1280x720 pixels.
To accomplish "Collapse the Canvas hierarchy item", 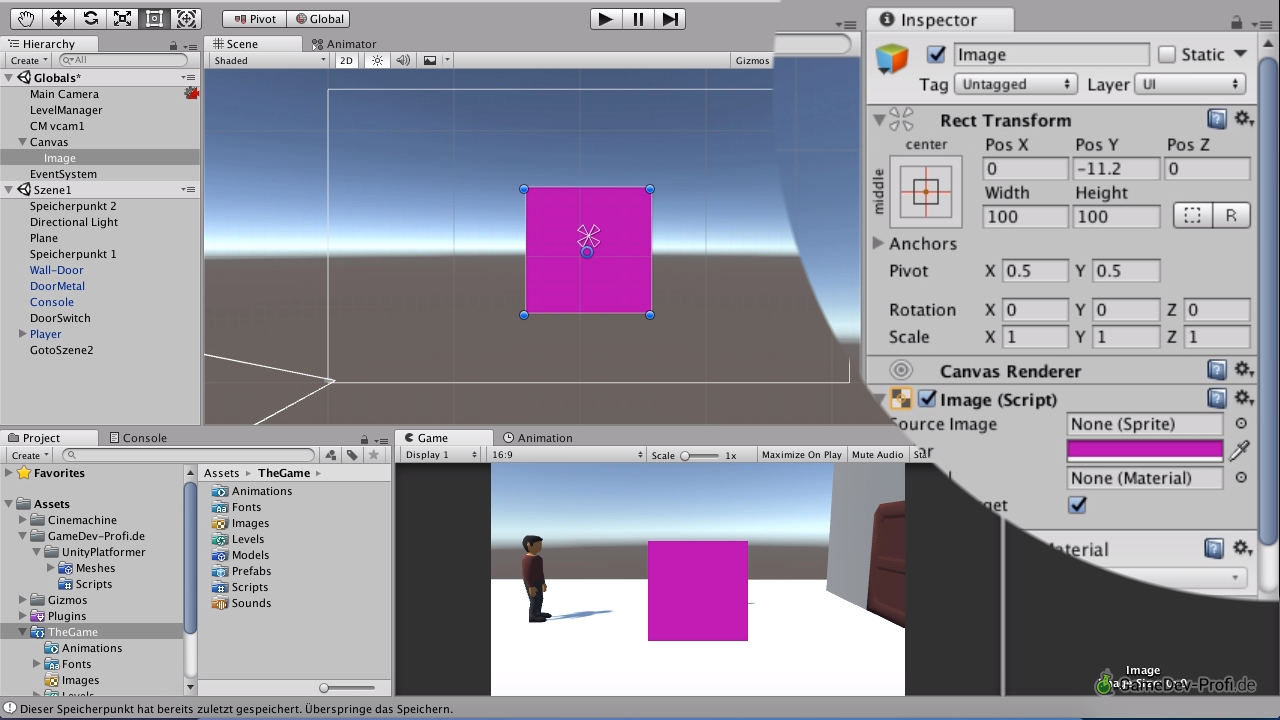I will tap(22, 142).
